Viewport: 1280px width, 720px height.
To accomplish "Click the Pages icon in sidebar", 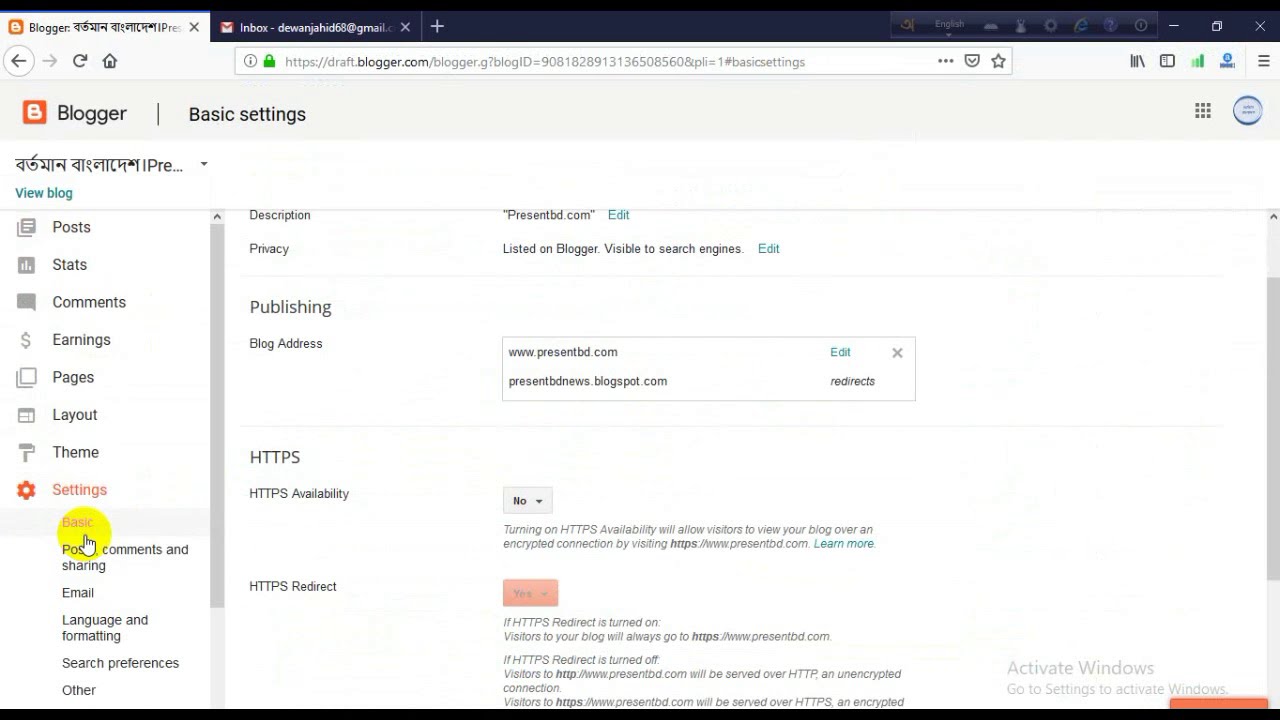I will click(26, 378).
